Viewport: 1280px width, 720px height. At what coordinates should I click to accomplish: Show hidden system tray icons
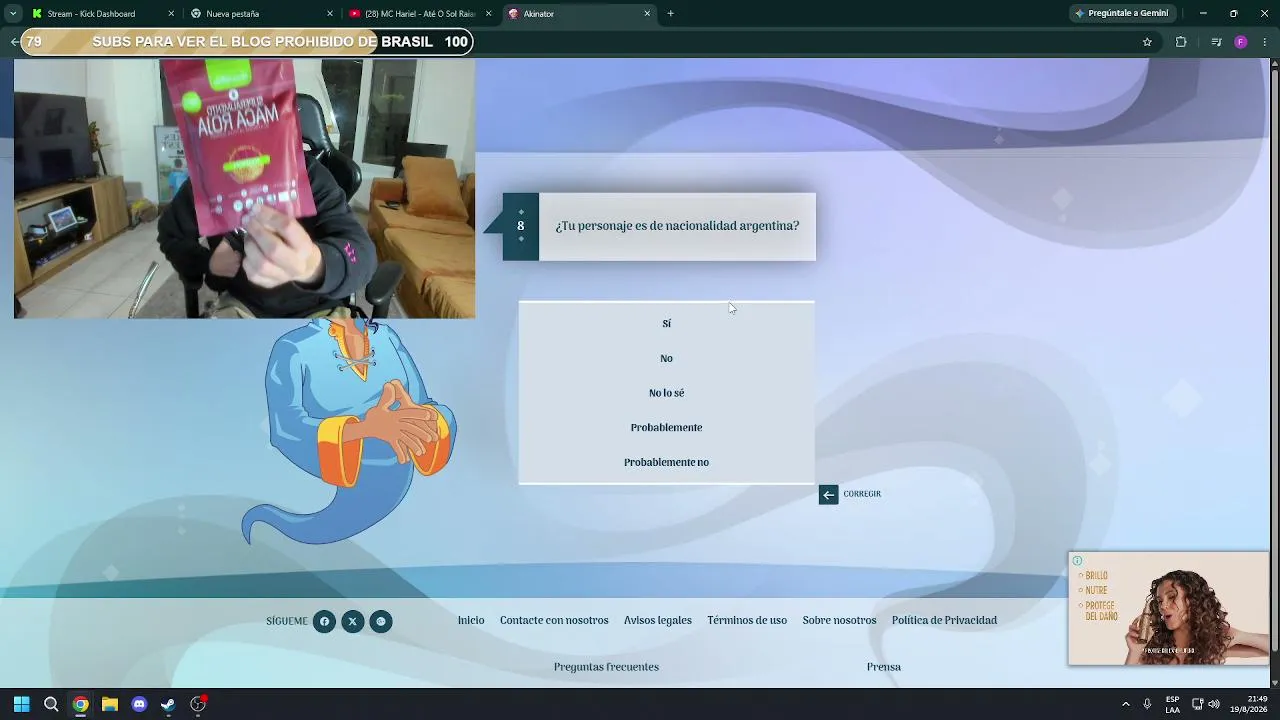tap(1125, 704)
